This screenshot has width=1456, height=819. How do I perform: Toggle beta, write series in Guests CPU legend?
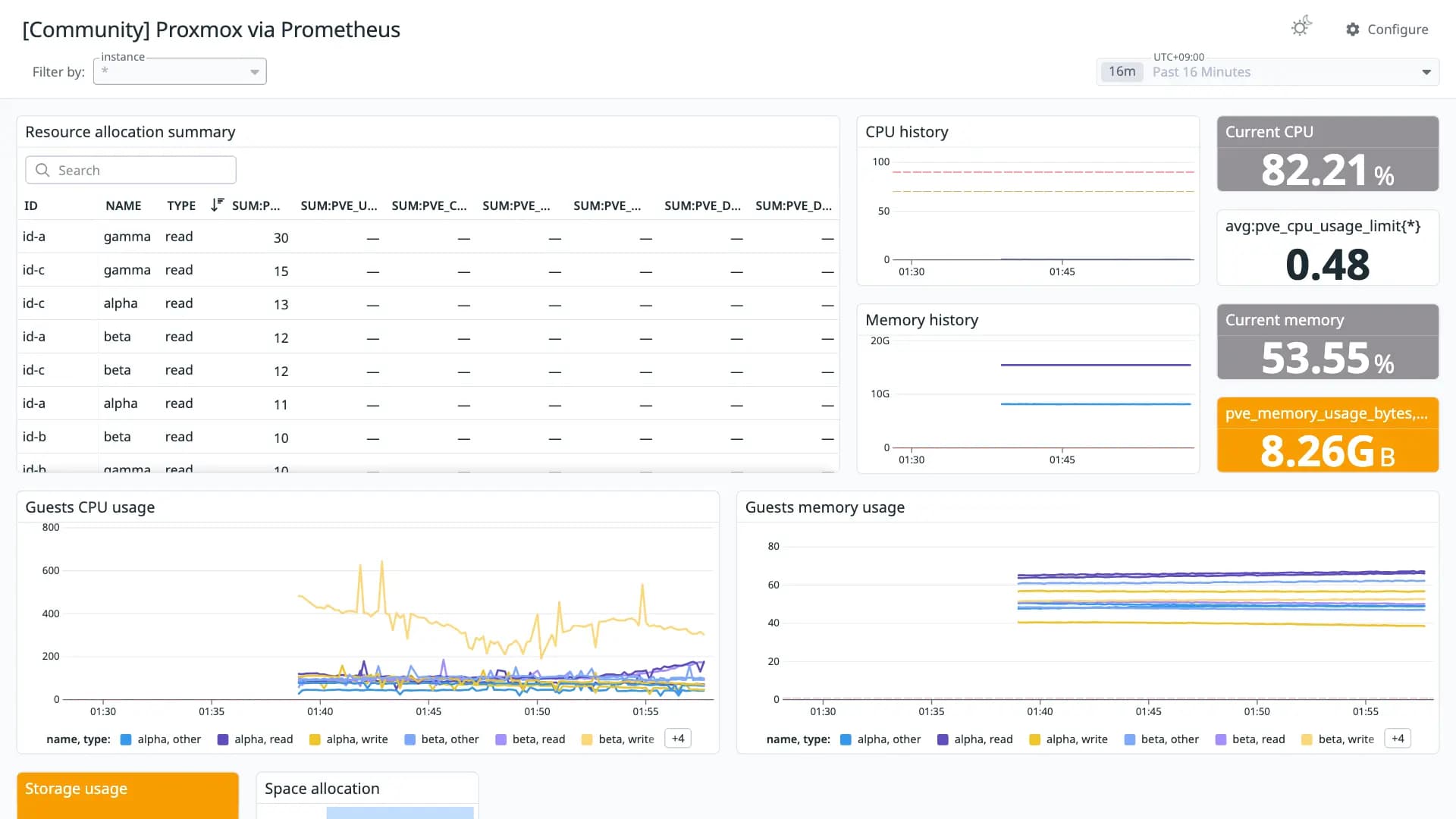pyautogui.click(x=618, y=739)
